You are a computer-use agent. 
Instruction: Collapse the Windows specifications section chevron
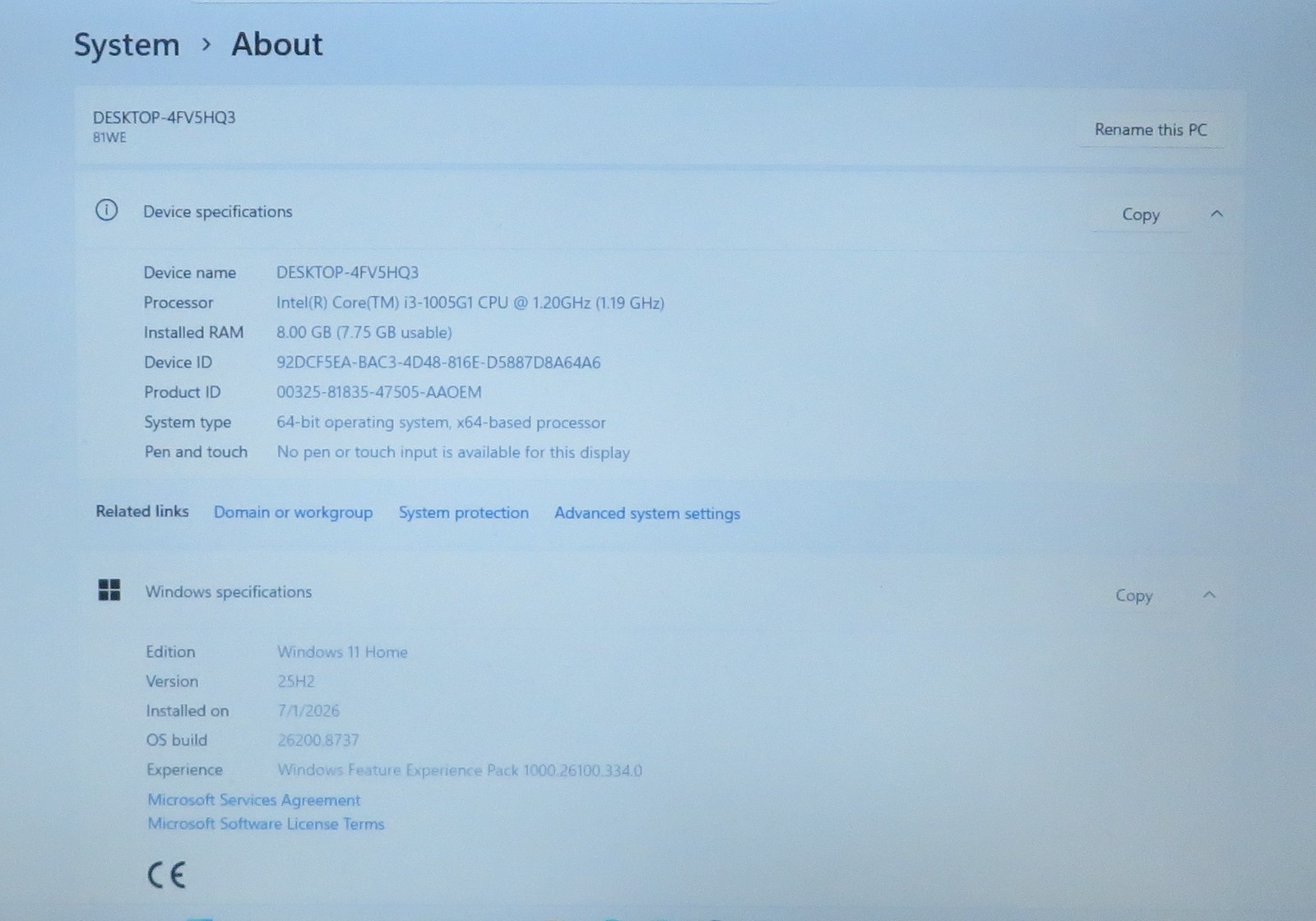coord(1209,595)
